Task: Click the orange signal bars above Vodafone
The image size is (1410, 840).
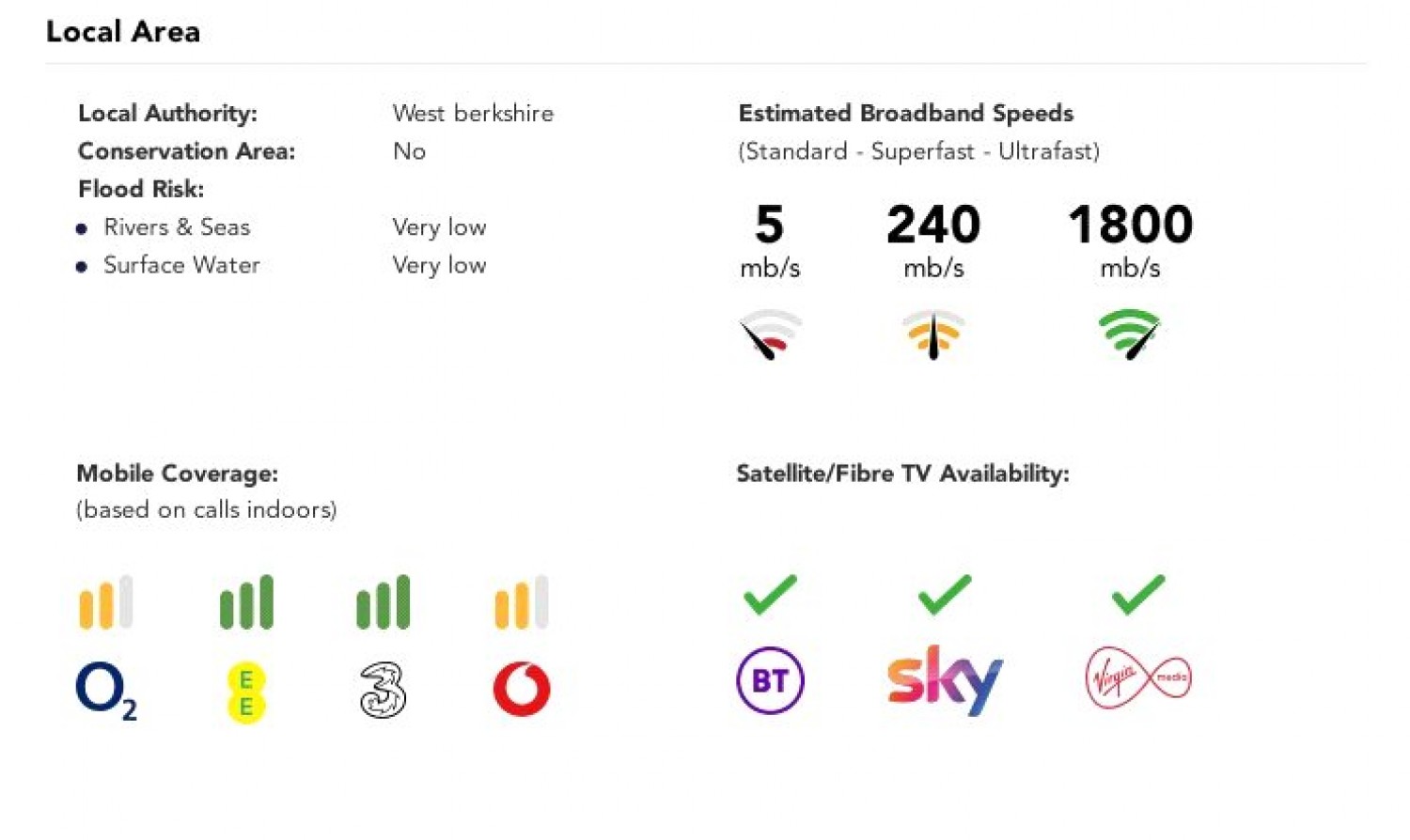Action: [x=522, y=602]
